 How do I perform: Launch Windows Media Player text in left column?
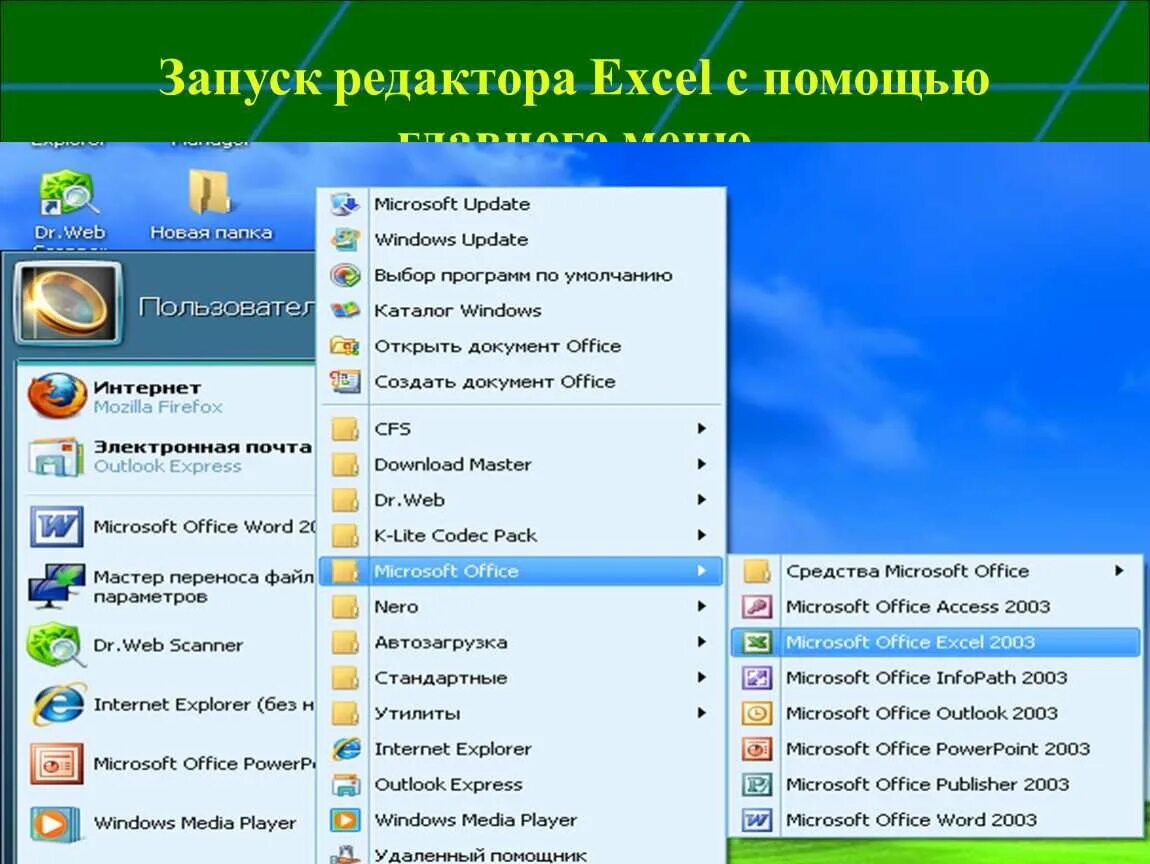point(195,823)
